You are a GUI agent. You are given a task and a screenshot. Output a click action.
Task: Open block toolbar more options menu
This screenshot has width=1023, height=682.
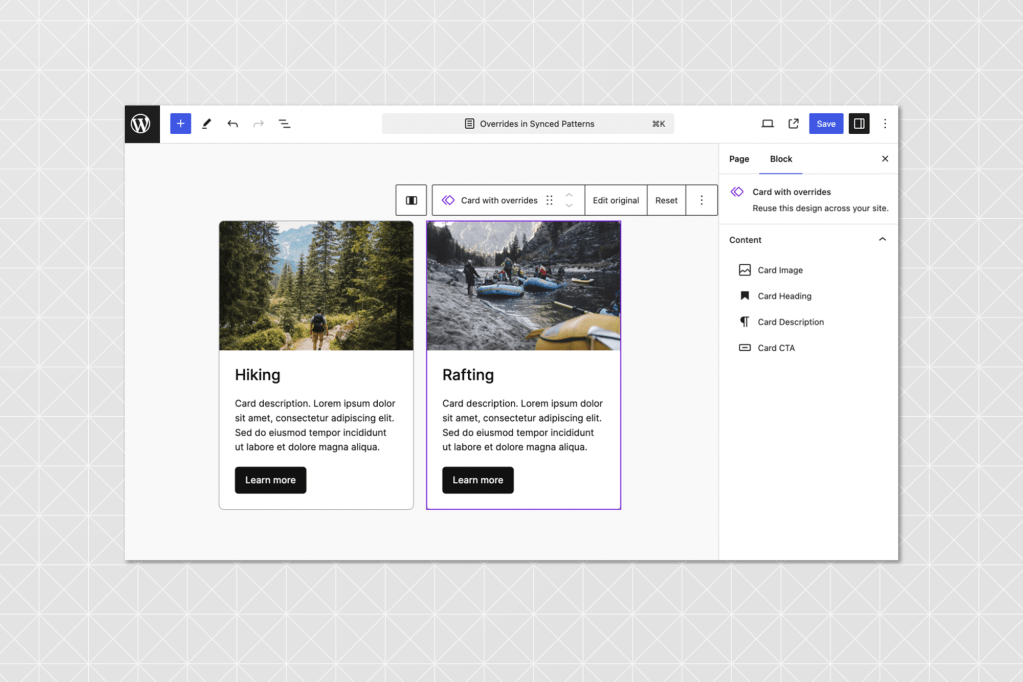701,200
